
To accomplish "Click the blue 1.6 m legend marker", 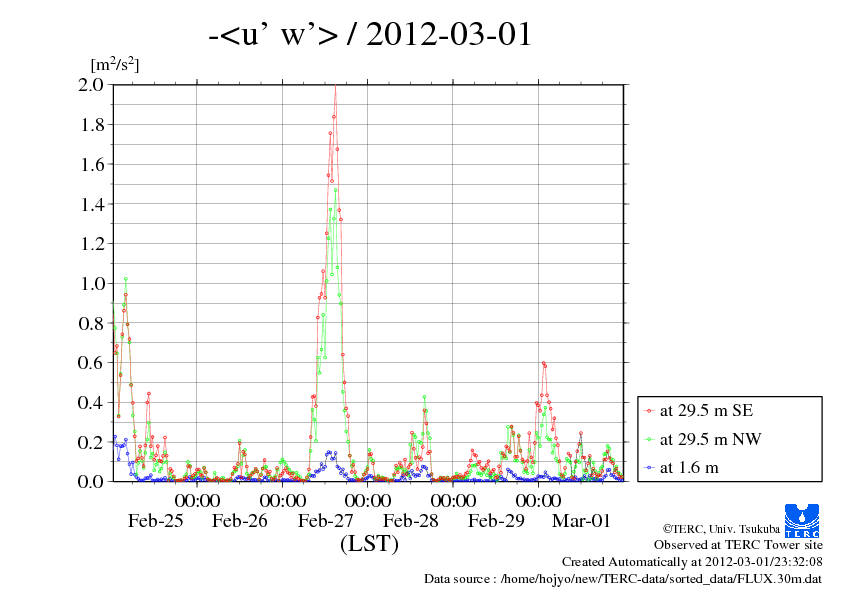I will click(x=649, y=468).
